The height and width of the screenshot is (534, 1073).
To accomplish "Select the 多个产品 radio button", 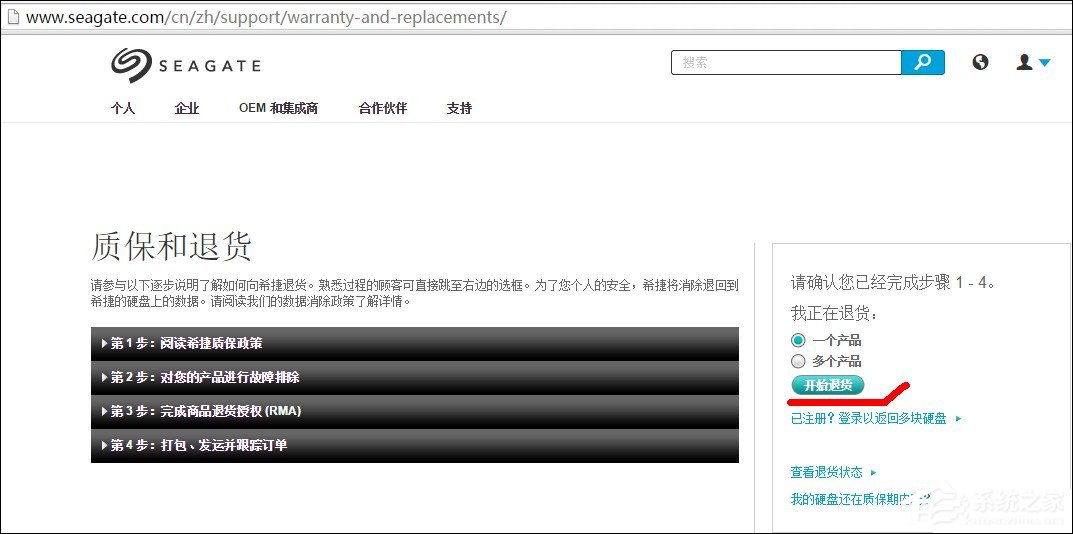I will coord(798,361).
